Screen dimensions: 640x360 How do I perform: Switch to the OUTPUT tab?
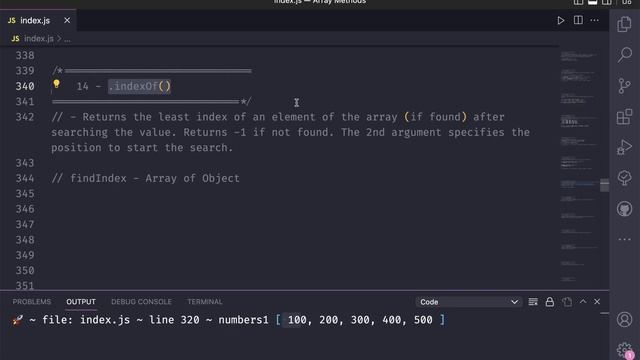pos(81,302)
